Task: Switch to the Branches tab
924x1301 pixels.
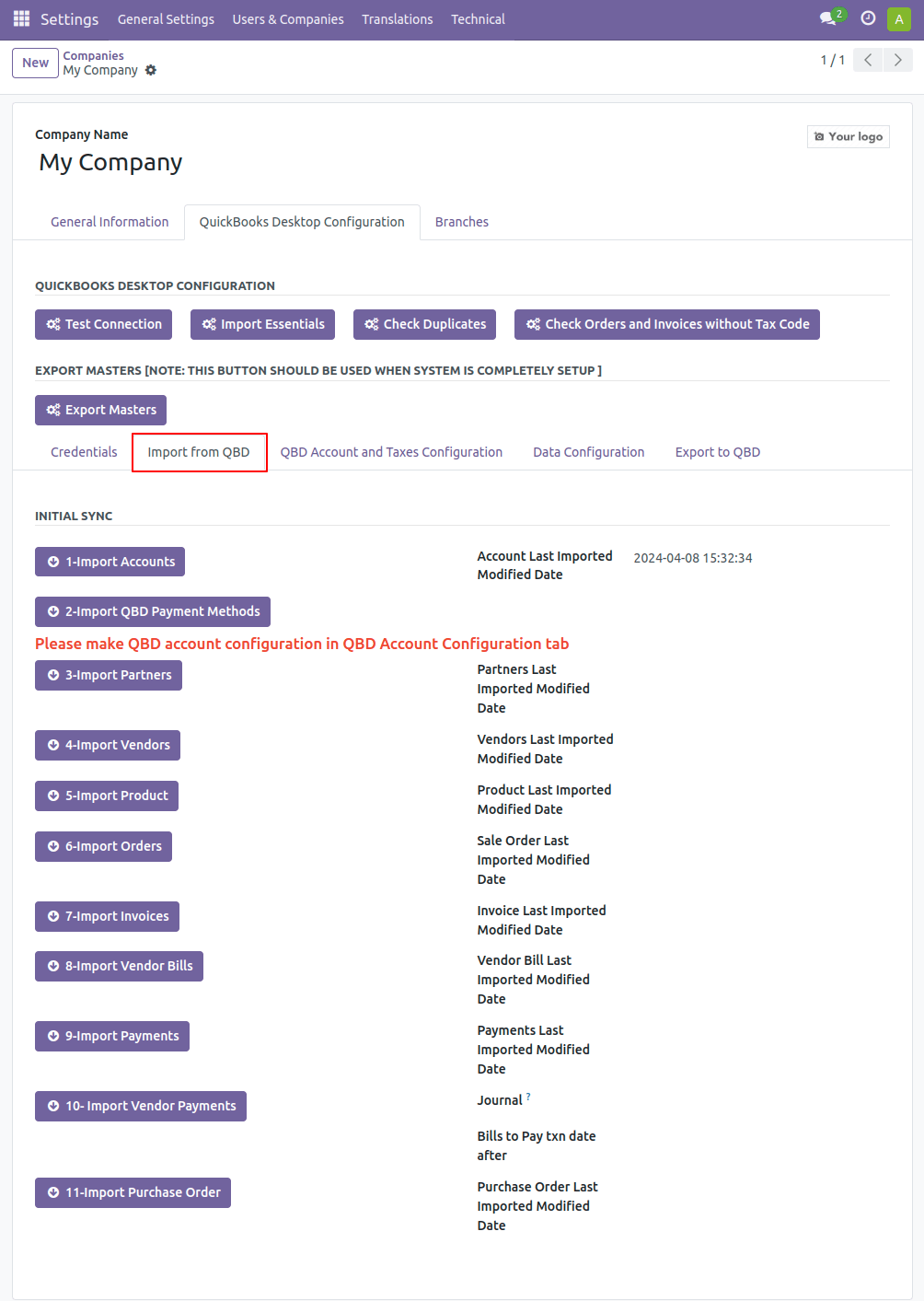Action: [x=461, y=222]
